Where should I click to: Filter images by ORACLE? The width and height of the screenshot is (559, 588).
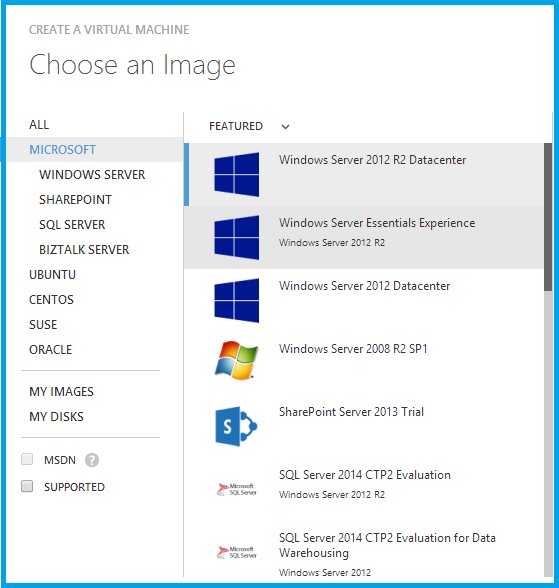coord(51,350)
